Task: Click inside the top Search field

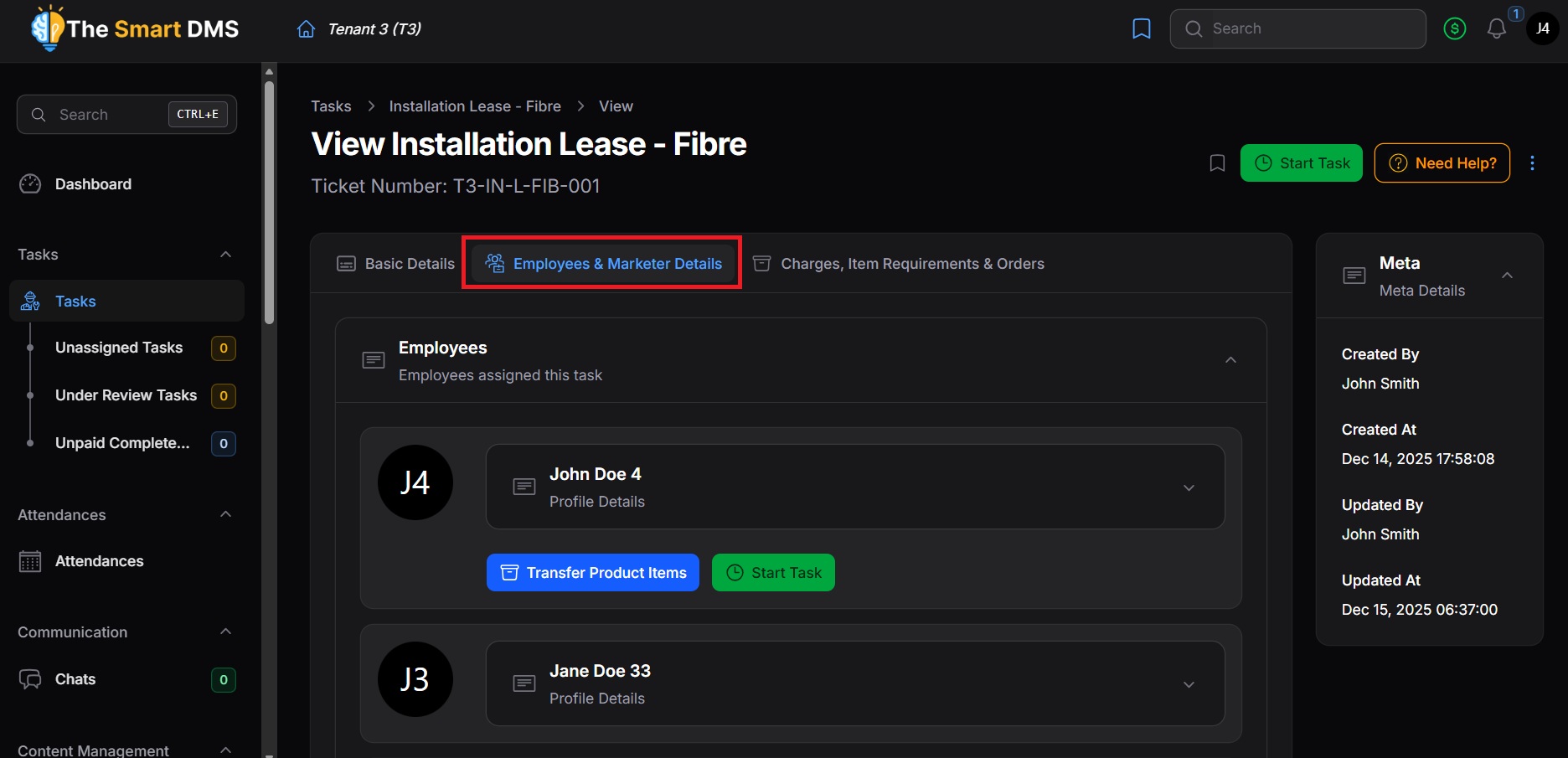Action: click(x=1297, y=28)
